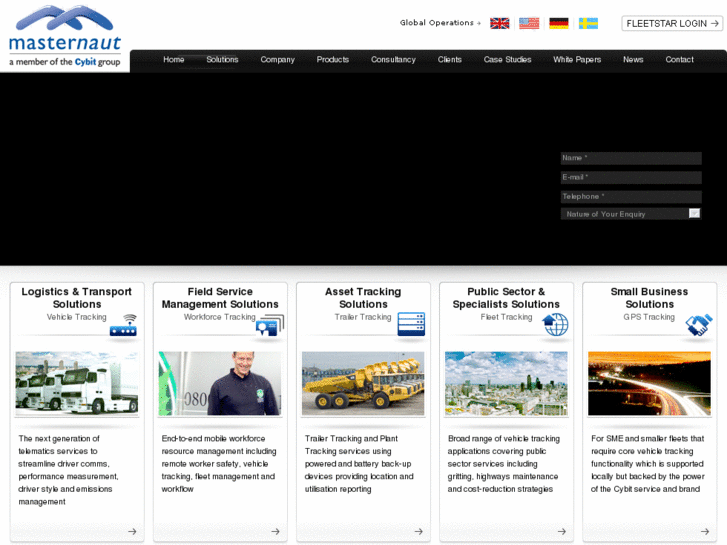Viewport: 727px width, 545px height.
Task: Click the GPS Tracking handshake icon
Action: coord(699,325)
